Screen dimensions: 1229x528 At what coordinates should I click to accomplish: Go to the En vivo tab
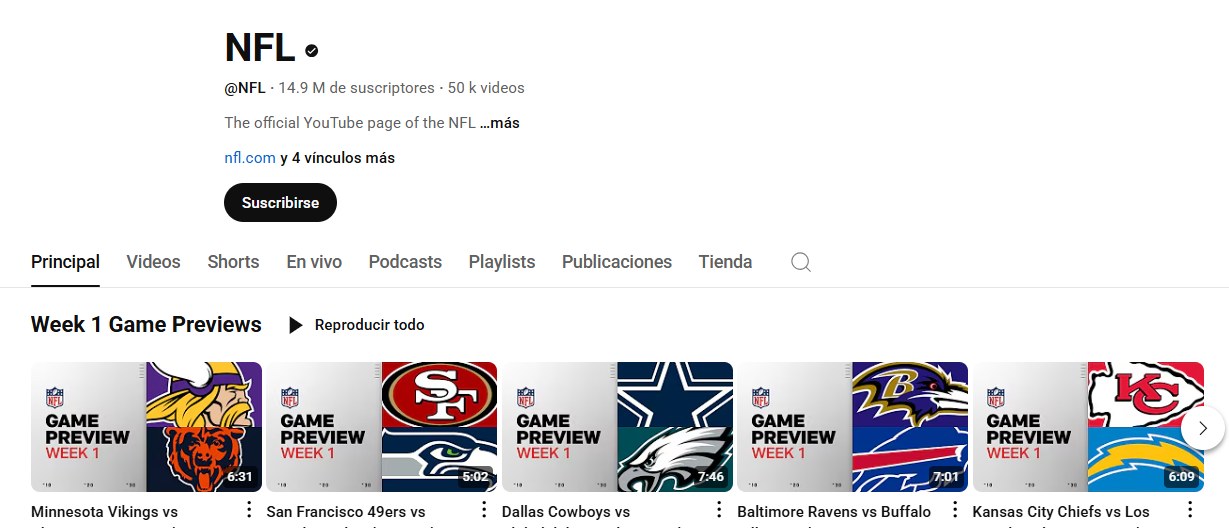(314, 262)
